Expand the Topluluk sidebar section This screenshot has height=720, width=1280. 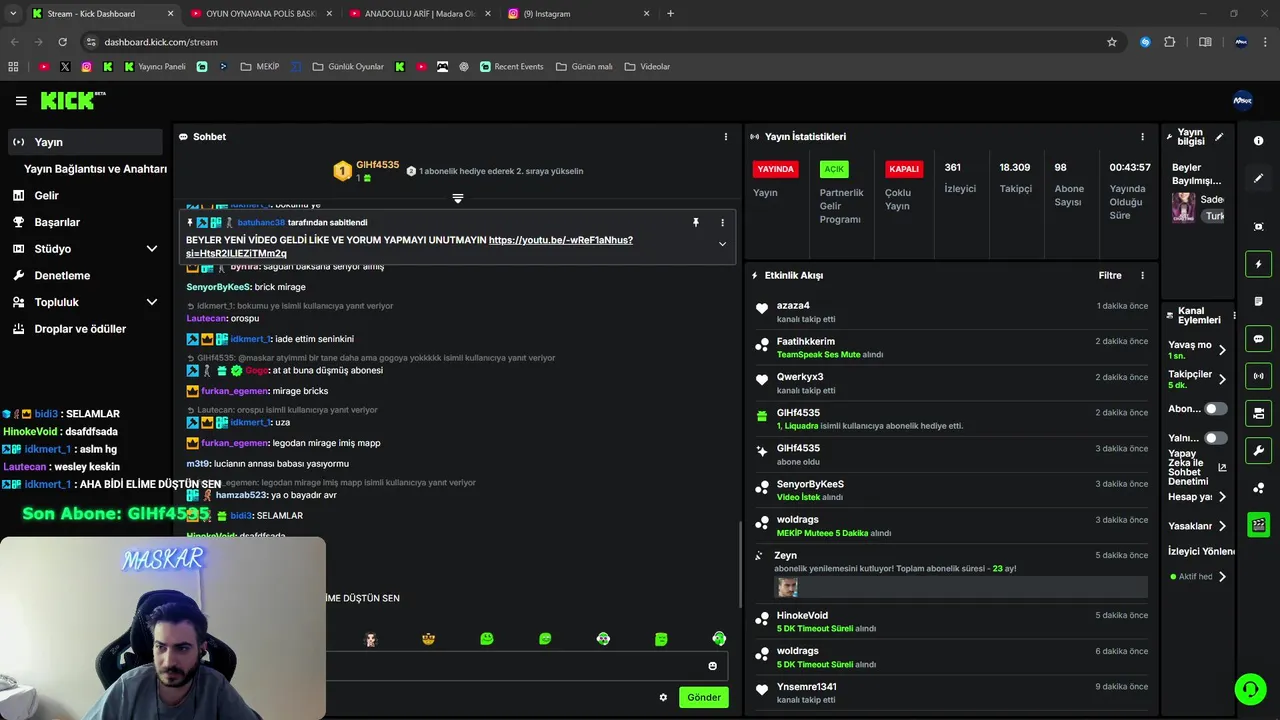[152, 302]
